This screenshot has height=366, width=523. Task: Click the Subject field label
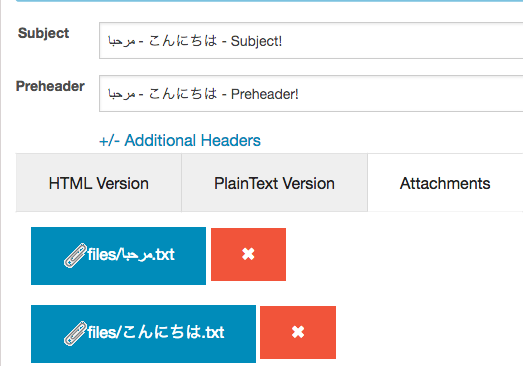click(43, 33)
